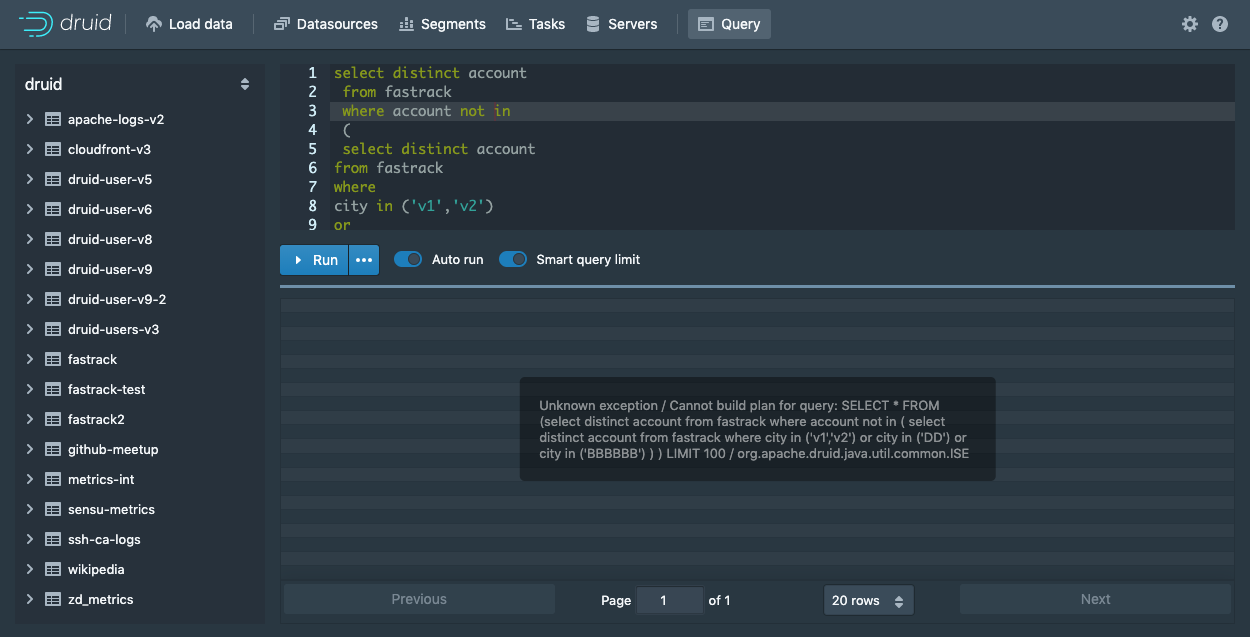Expand the druid-user-v9-2 table
Image resolution: width=1250 pixels, height=637 pixels.
(30, 299)
